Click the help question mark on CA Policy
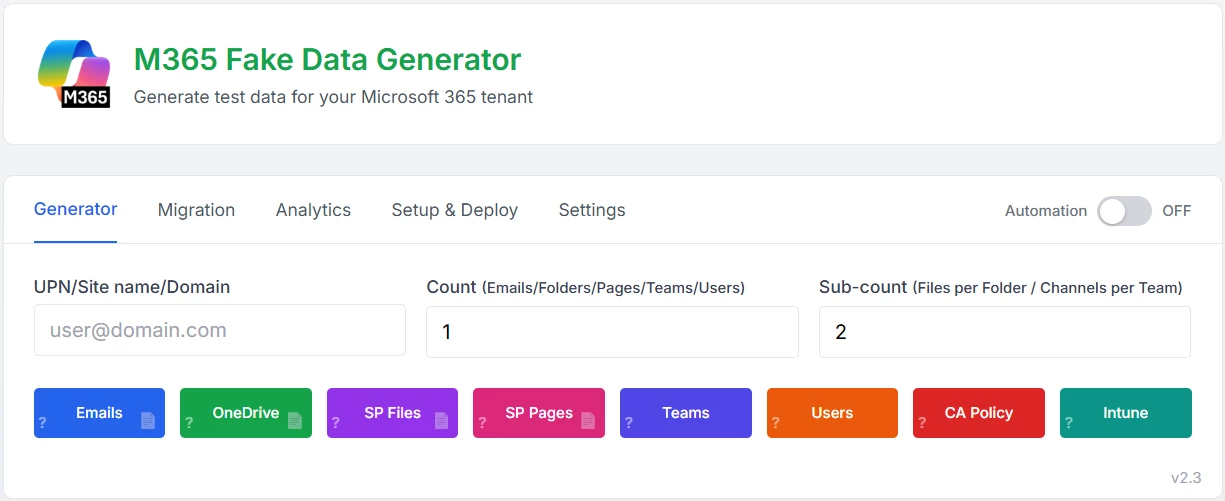 922,423
